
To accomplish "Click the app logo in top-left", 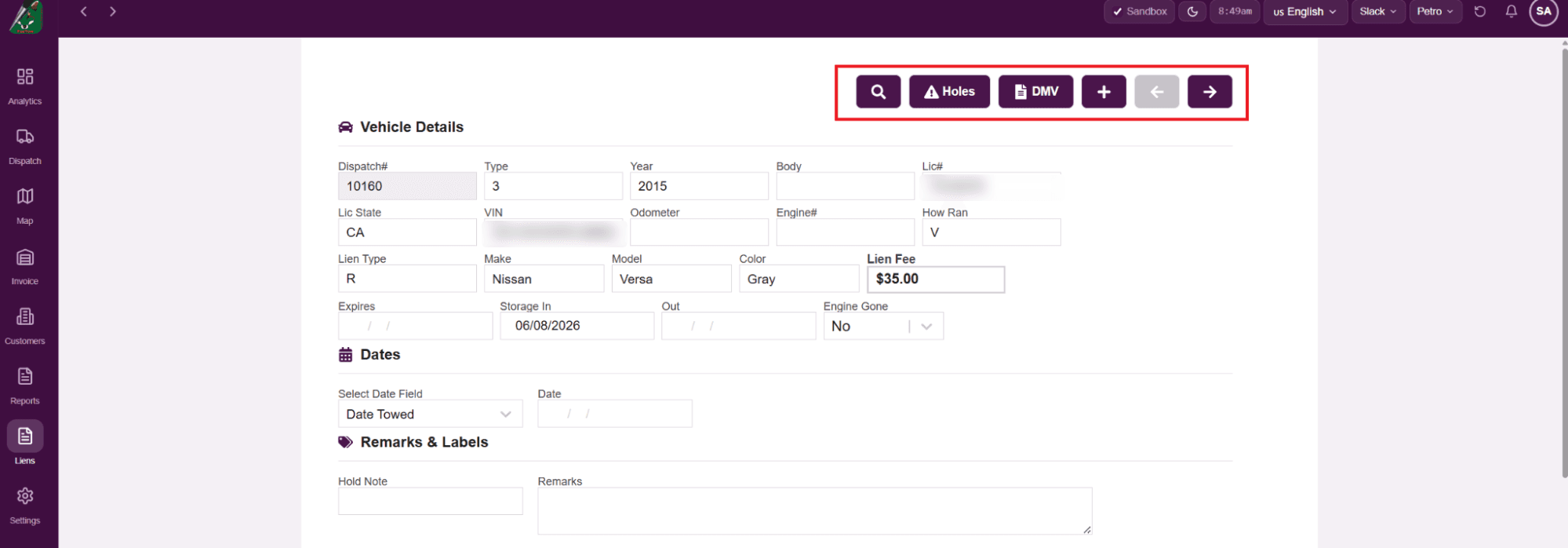I will [x=25, y=16].
